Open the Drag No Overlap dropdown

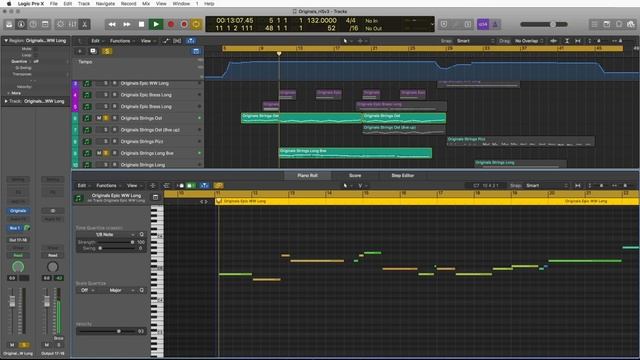tap(529, 41)
